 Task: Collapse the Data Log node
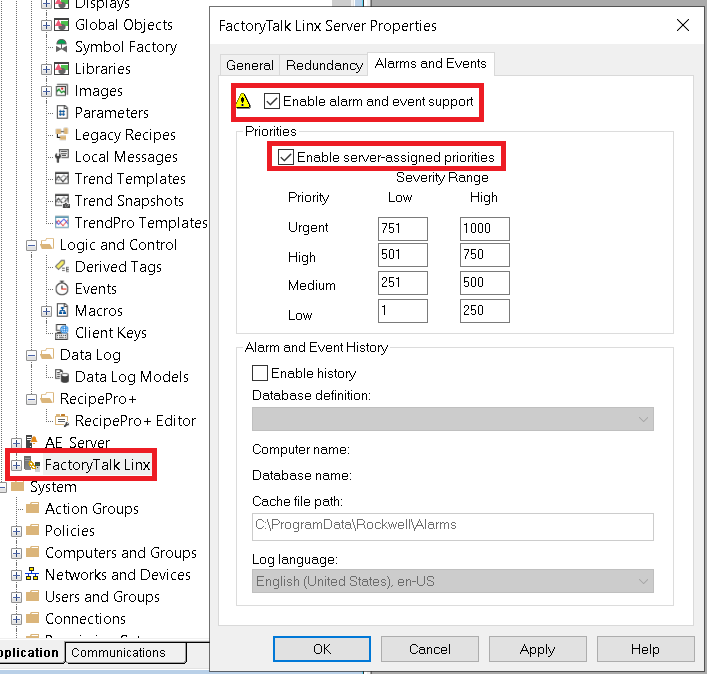(31, 355)
